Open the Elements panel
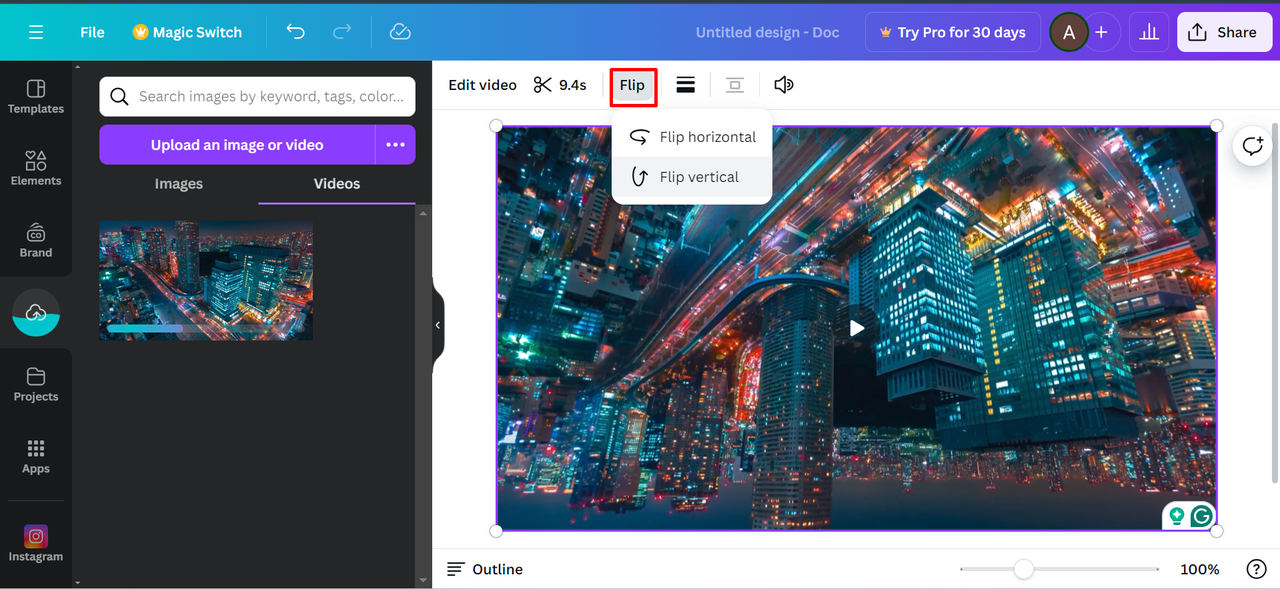1280x589 pixels. coord(36,169)
